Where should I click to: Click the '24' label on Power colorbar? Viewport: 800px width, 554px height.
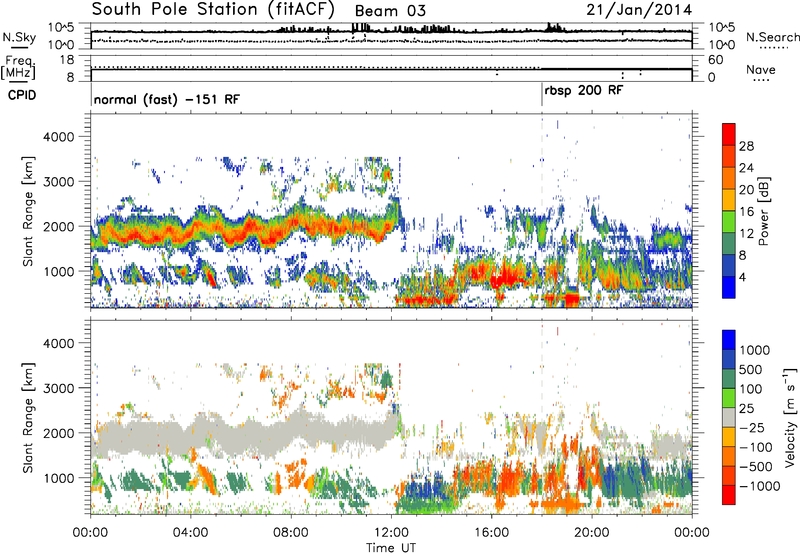[746, 168]
